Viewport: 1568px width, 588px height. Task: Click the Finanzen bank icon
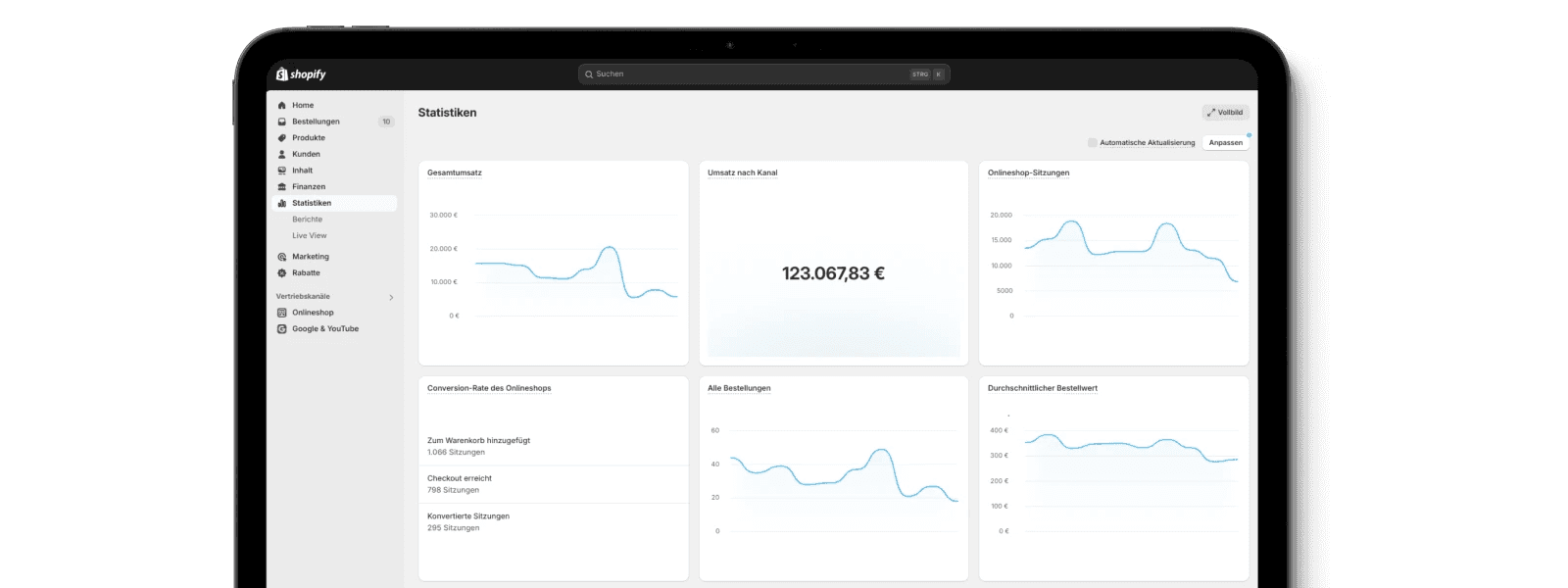pos(282,187)
